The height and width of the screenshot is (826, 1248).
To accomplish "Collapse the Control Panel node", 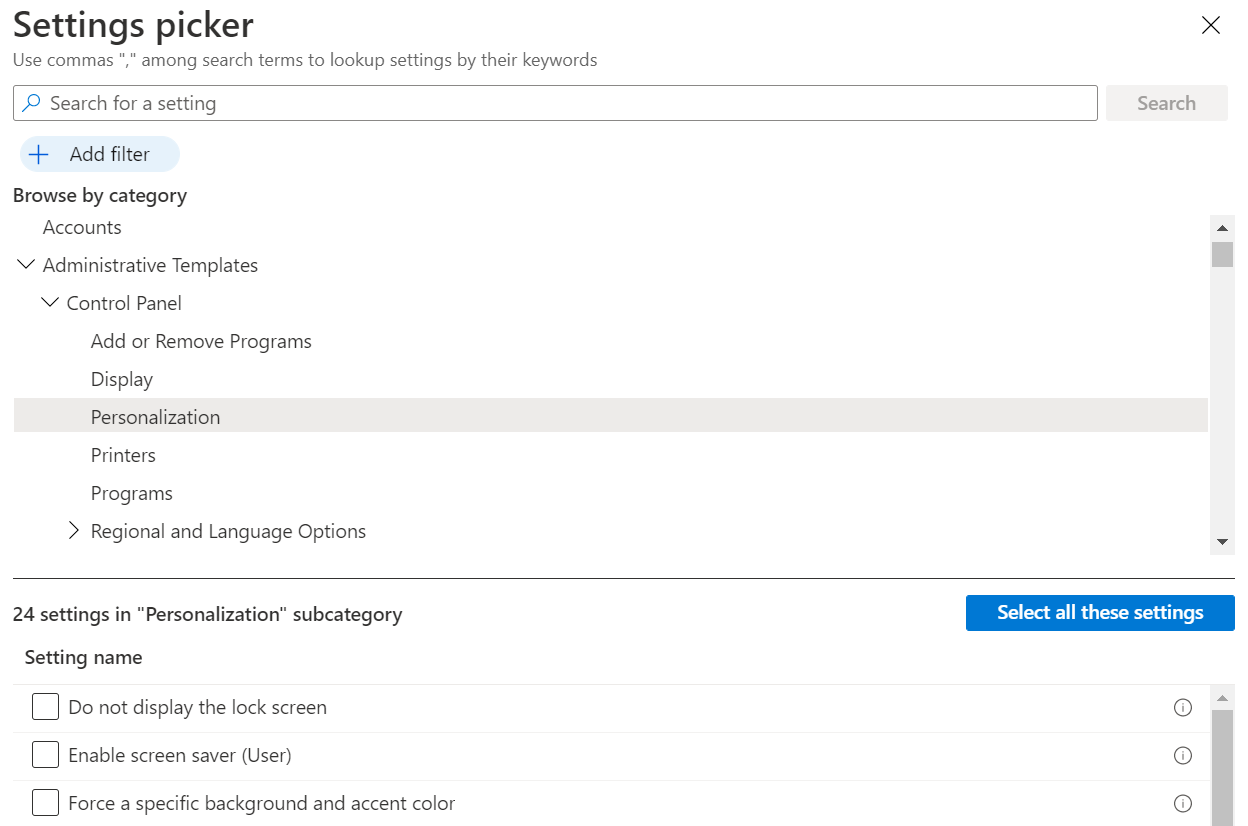I will pos(49,303).
